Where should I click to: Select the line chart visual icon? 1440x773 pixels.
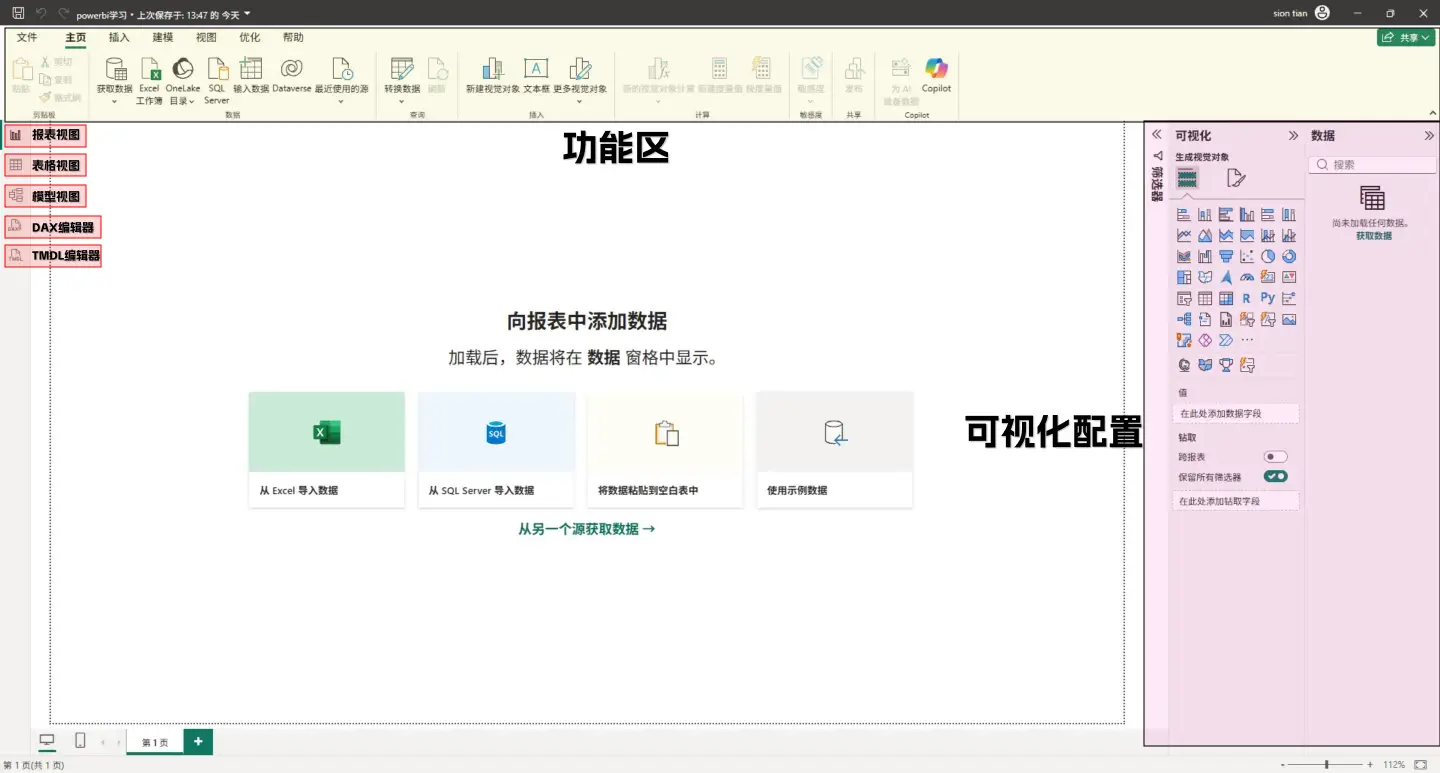(1184, 235)
